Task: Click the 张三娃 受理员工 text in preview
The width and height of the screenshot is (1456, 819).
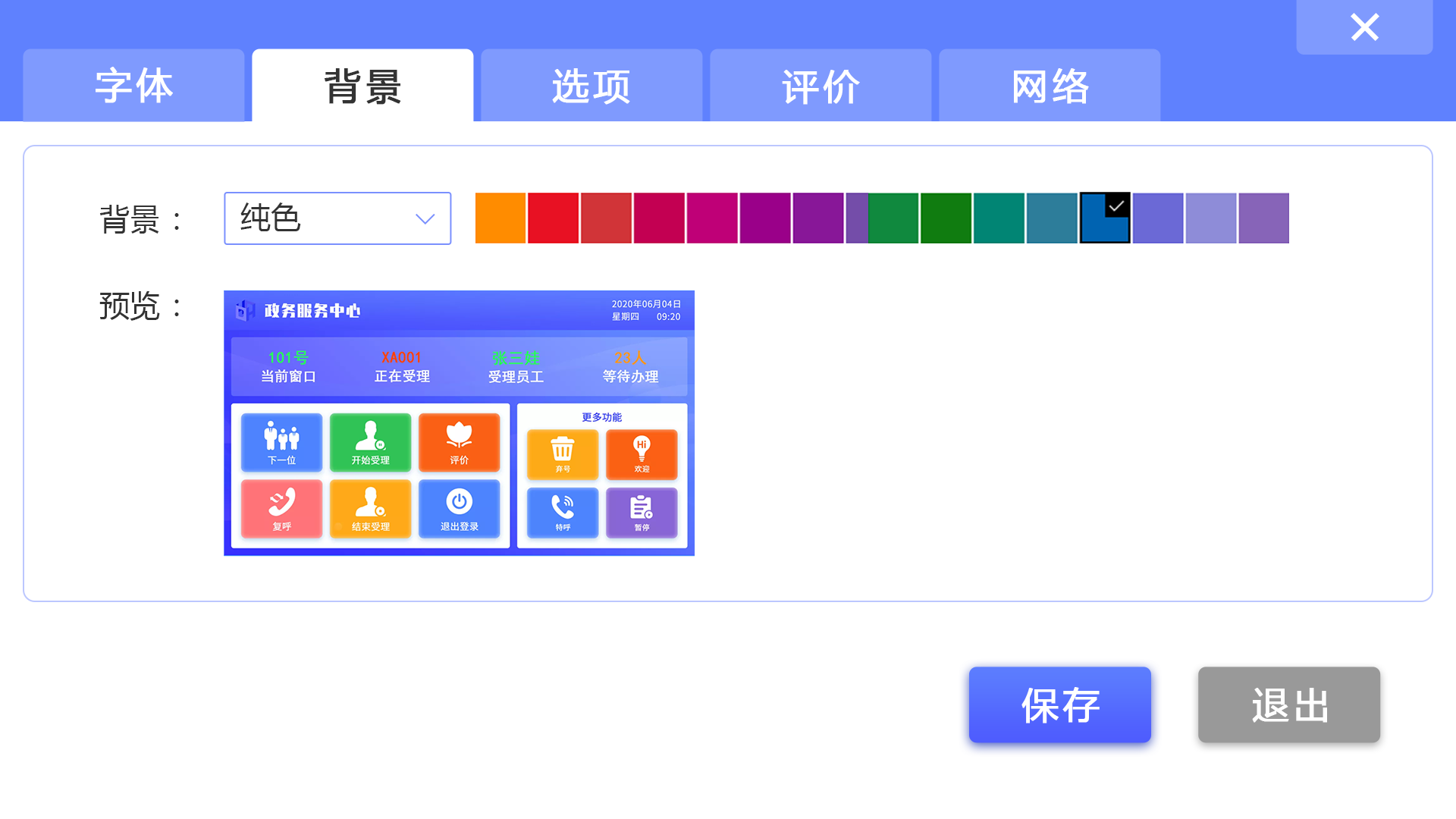Action: (516, 367)
